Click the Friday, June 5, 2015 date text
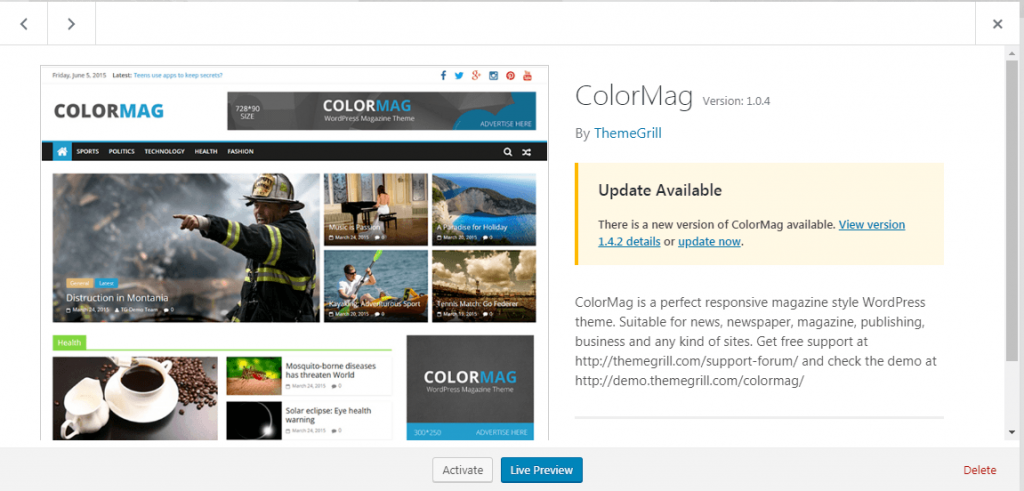The height and width of the screenshot is (491, 1024). [79, 76]
